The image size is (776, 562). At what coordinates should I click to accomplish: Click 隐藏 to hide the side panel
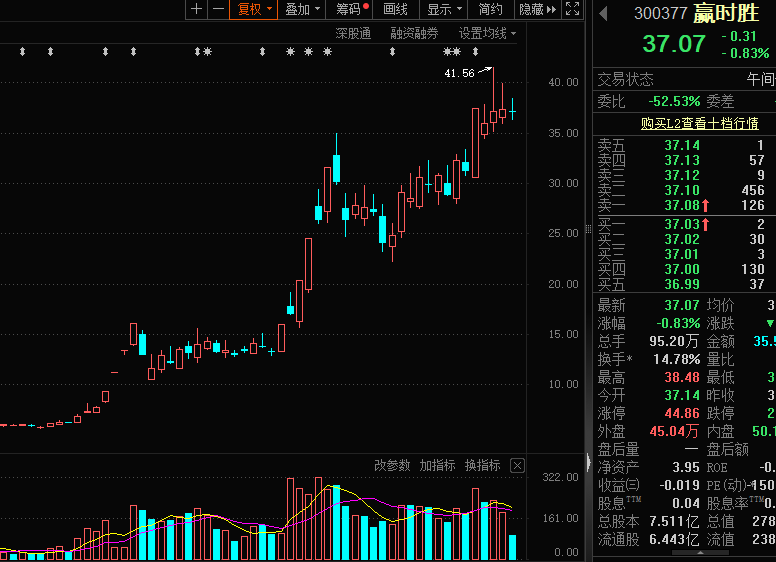[537, 9]
